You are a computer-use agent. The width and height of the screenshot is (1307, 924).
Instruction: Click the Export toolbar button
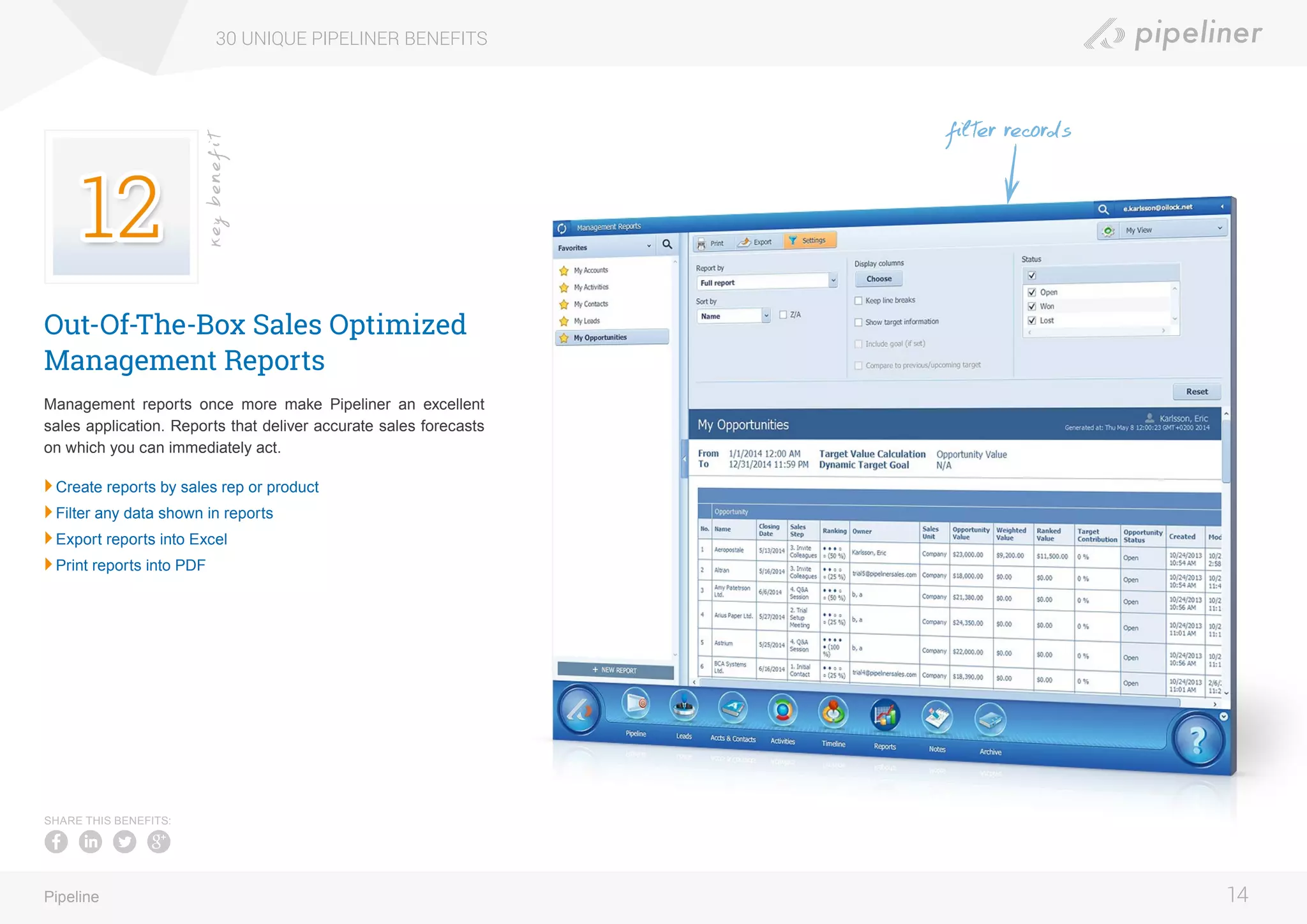[x=756, y=242]
